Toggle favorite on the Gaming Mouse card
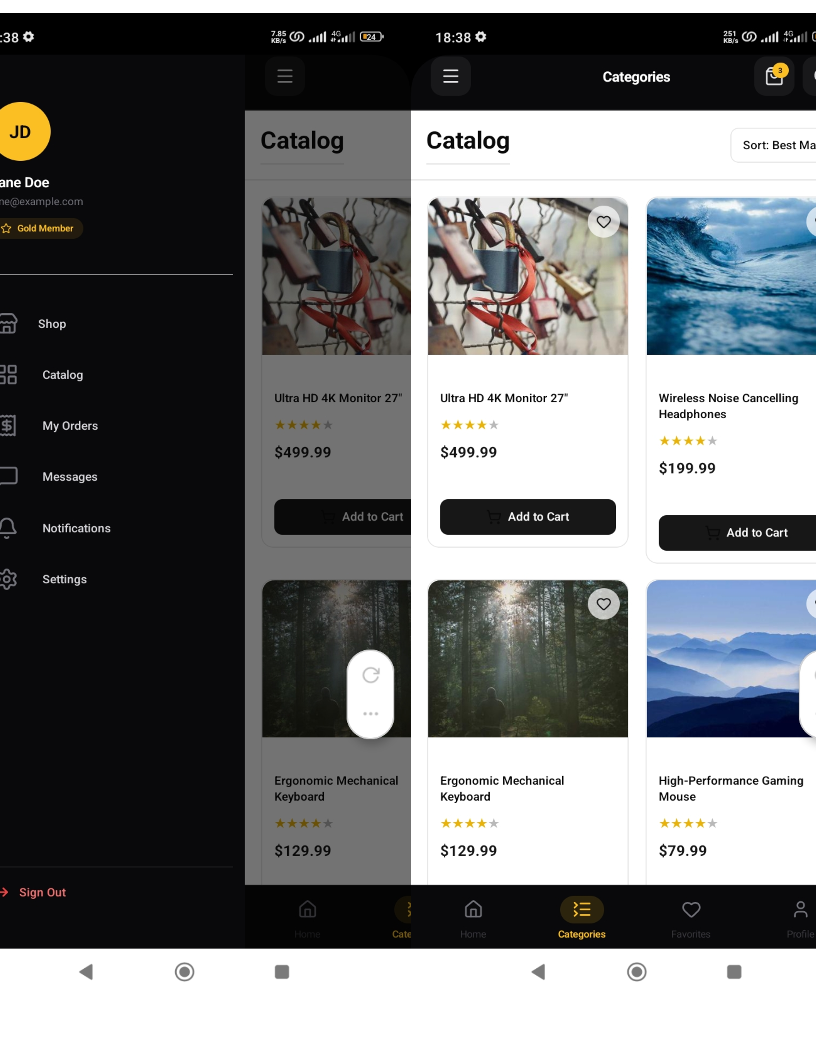 (x=812, y=603)
